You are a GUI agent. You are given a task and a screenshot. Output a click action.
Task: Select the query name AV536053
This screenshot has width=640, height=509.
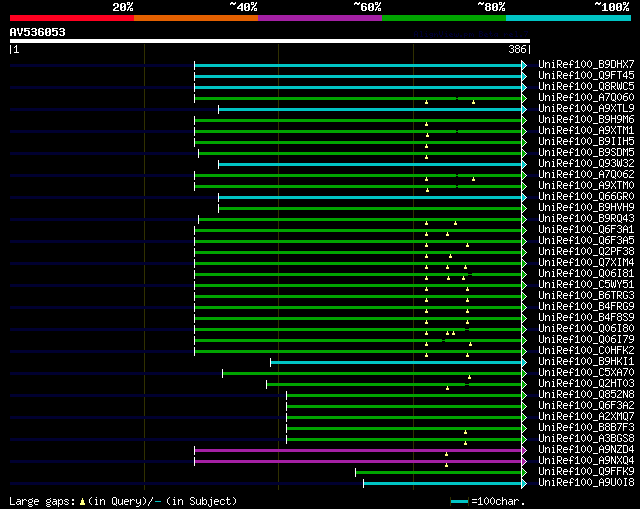point(38,32)
